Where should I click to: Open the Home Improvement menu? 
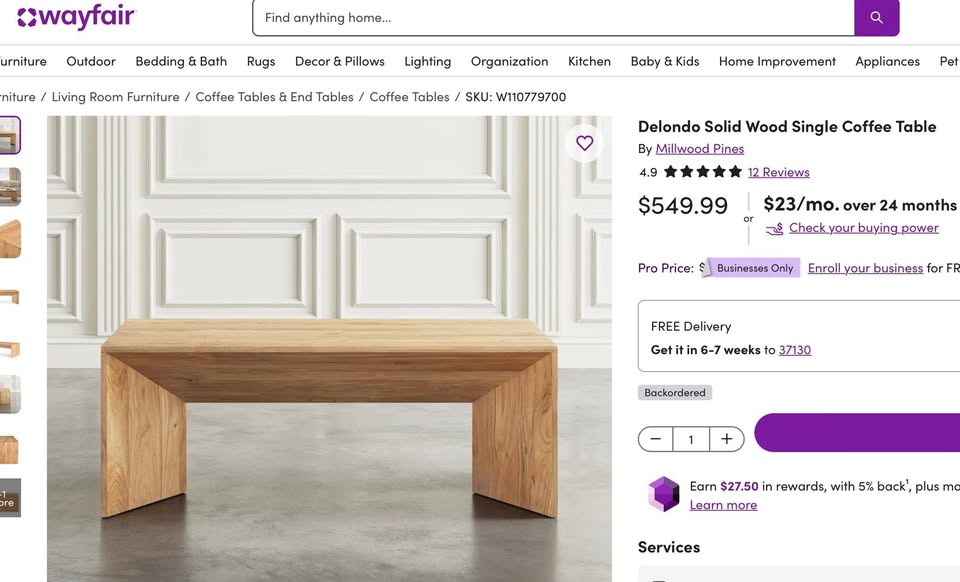click(777, 61)
